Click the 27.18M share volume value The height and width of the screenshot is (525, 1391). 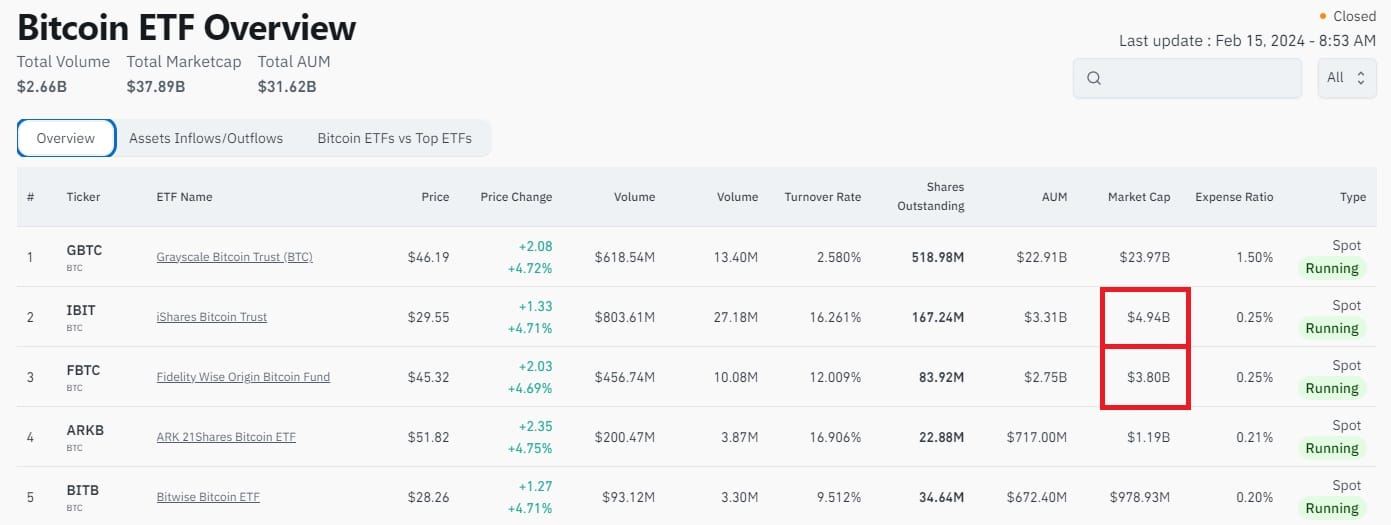pyautogui.click(x=735, y=317)
